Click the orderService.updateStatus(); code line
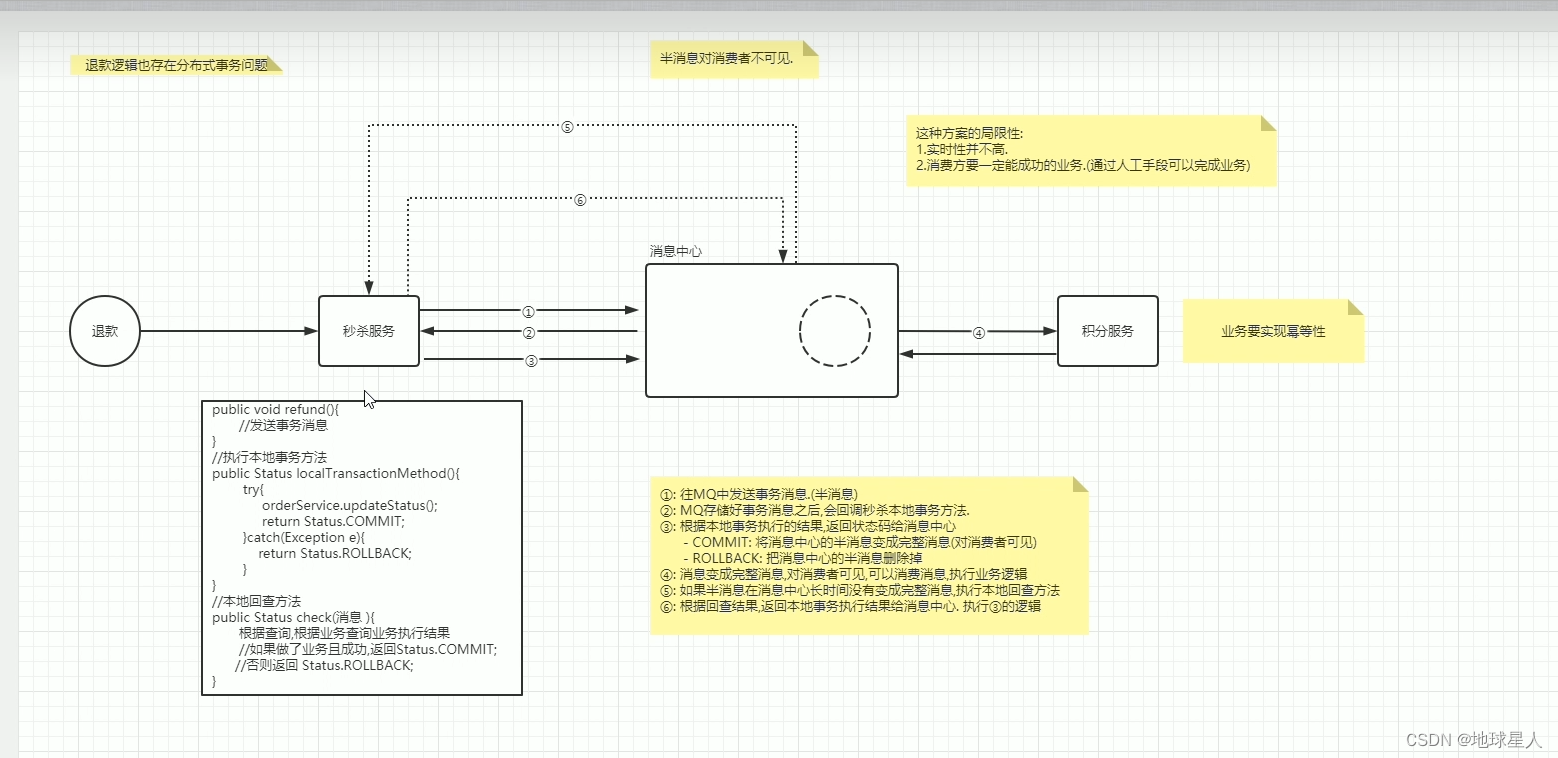1558x758 pixels. coord(350,505)
